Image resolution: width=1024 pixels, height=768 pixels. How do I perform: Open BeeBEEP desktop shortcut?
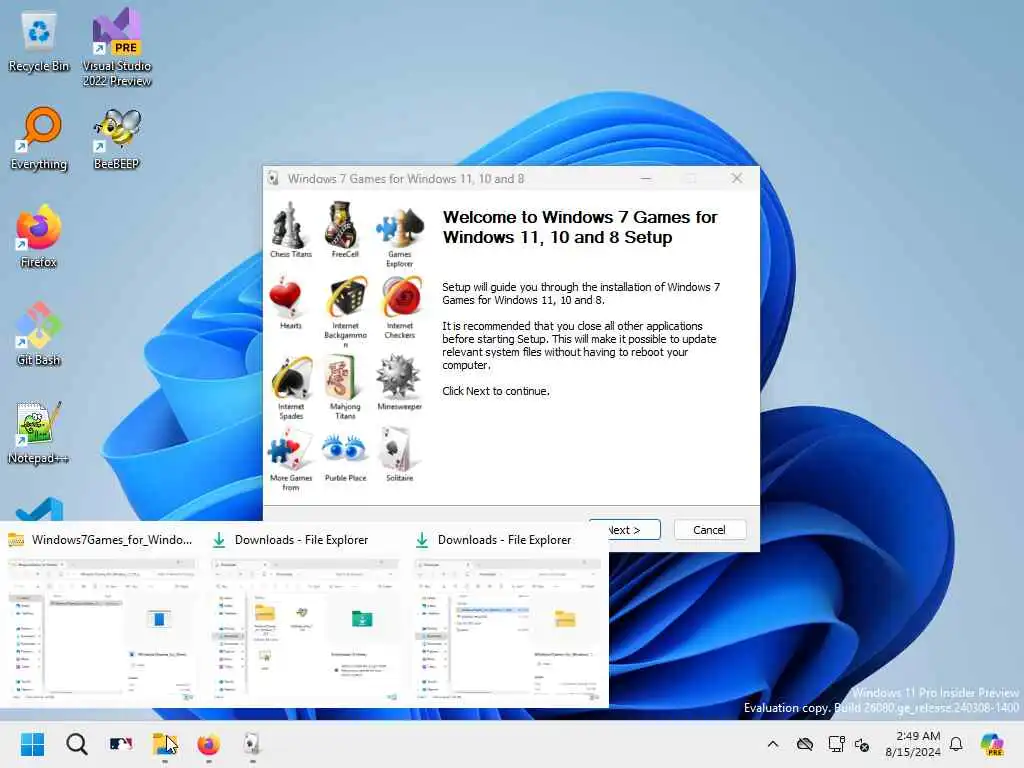[x=117, y=139]
